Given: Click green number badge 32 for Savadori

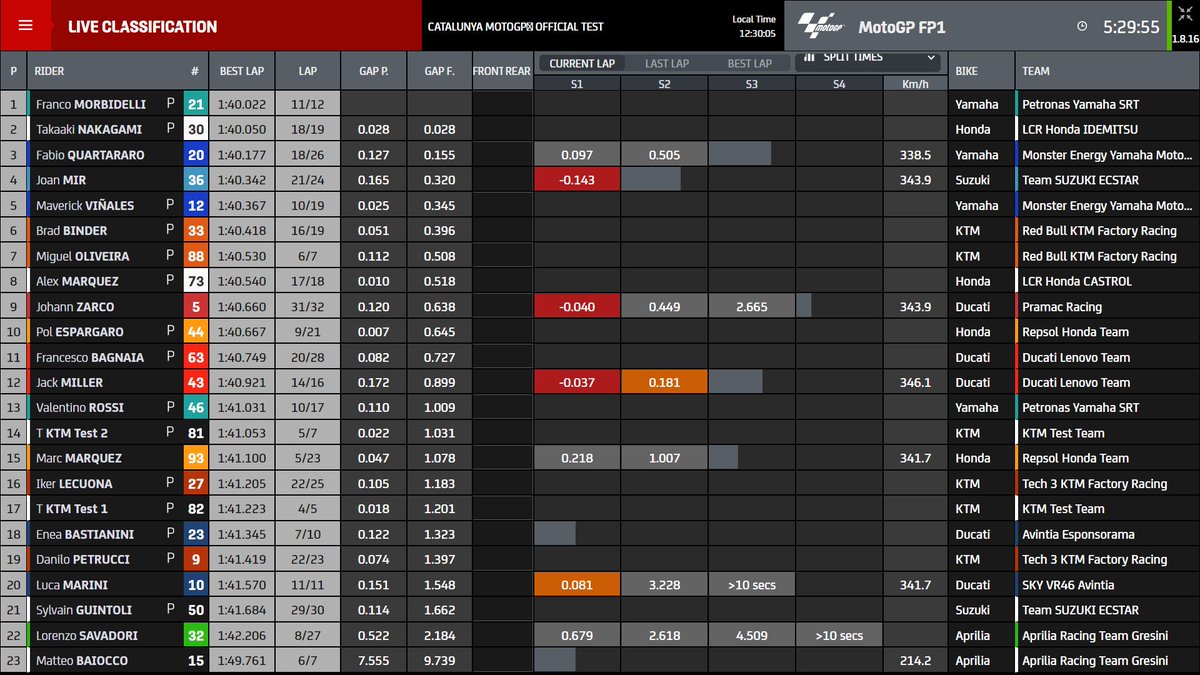Looking at the screenshot, I should coord(195,635).
